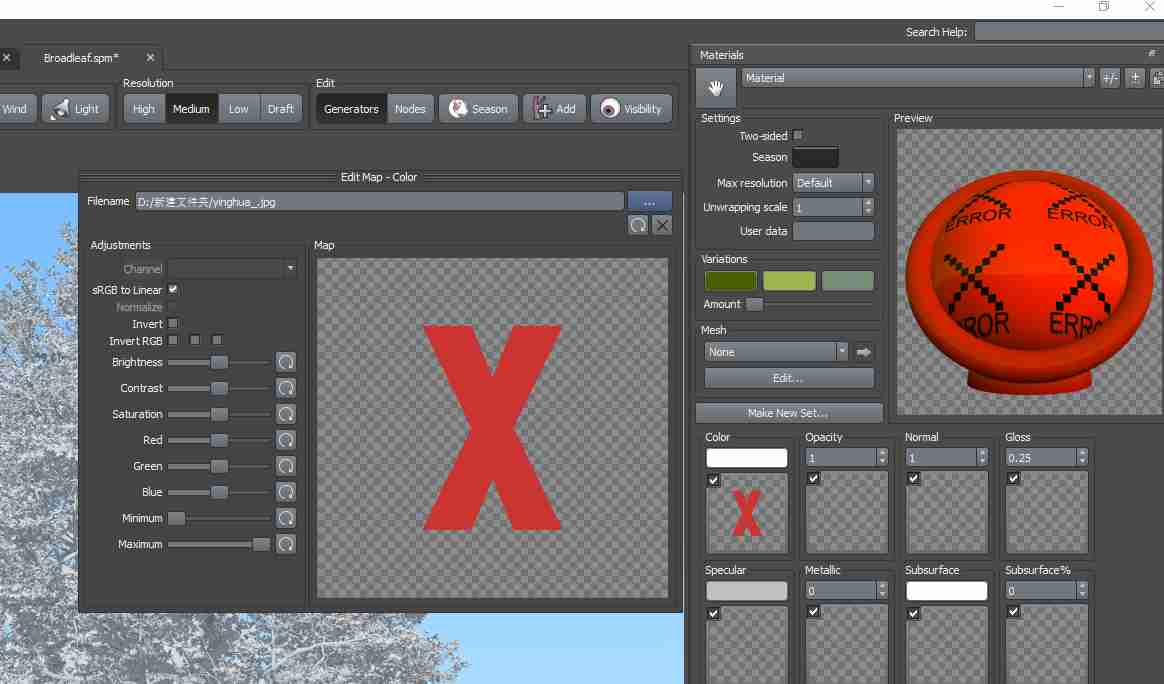1164x684 pixels.
Task: Set resolution to Draft
Action: [281, 108]
